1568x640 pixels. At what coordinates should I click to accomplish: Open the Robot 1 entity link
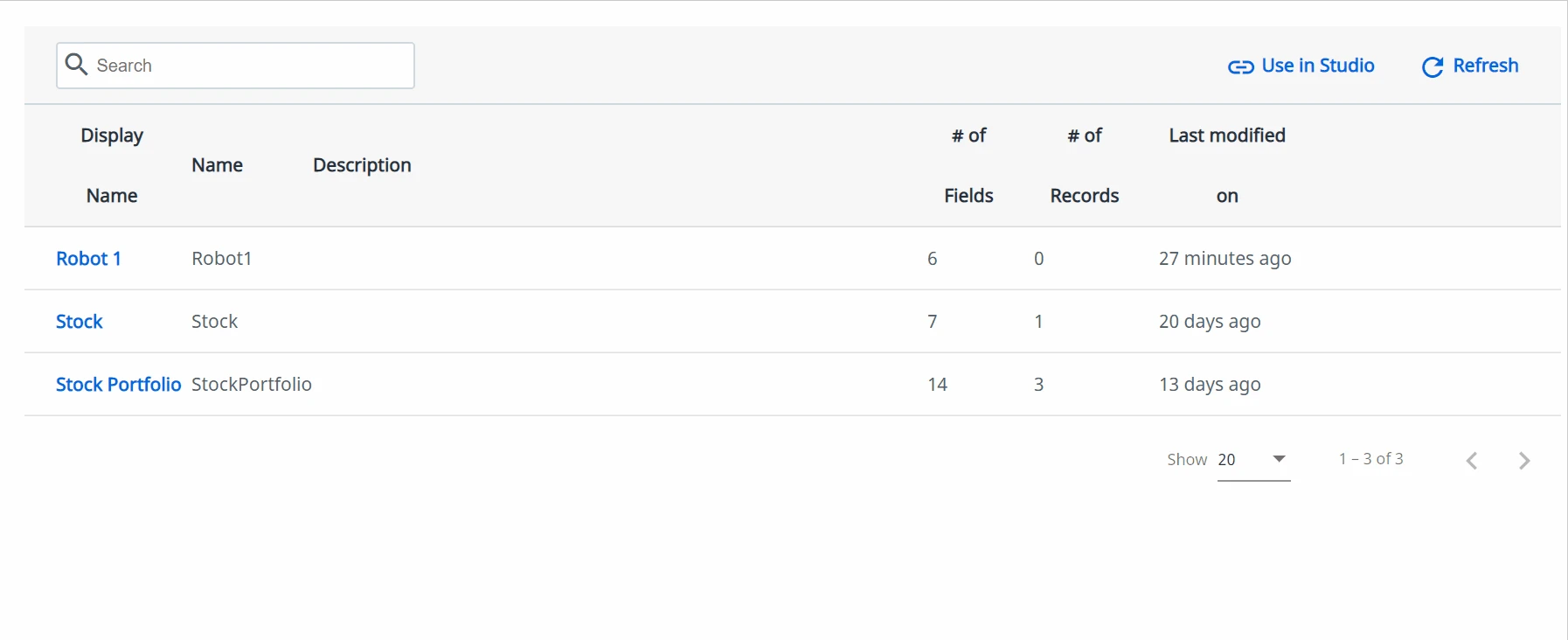tap(88, 259)
